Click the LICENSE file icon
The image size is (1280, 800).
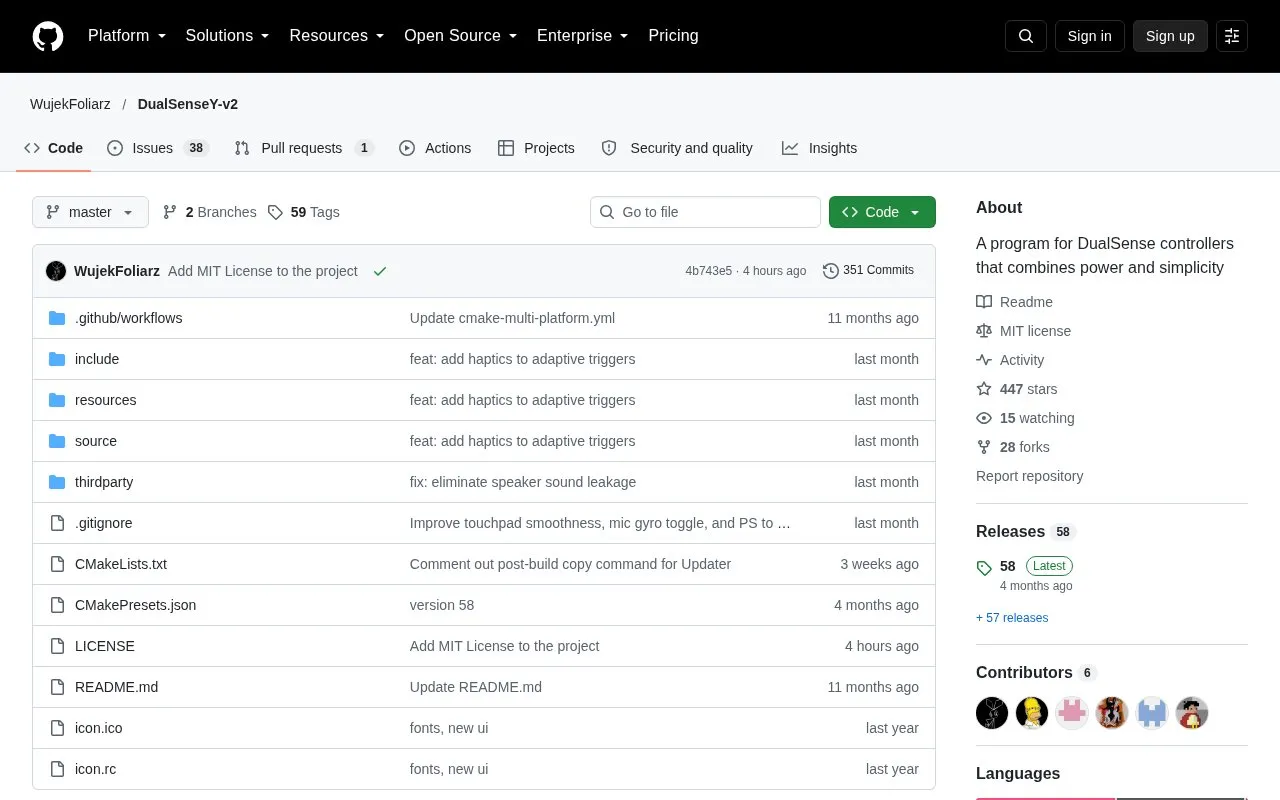pyautogui.click(x=57, y=646)
